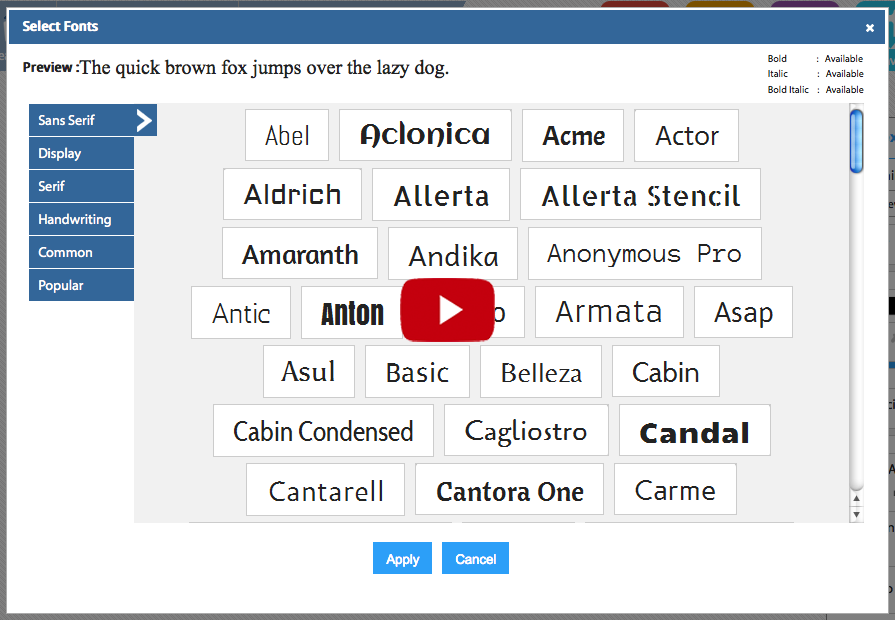This screenshot has height=620, width=895.
Task: Choose the Anonymous Pro font
Action: click(645, 253)
